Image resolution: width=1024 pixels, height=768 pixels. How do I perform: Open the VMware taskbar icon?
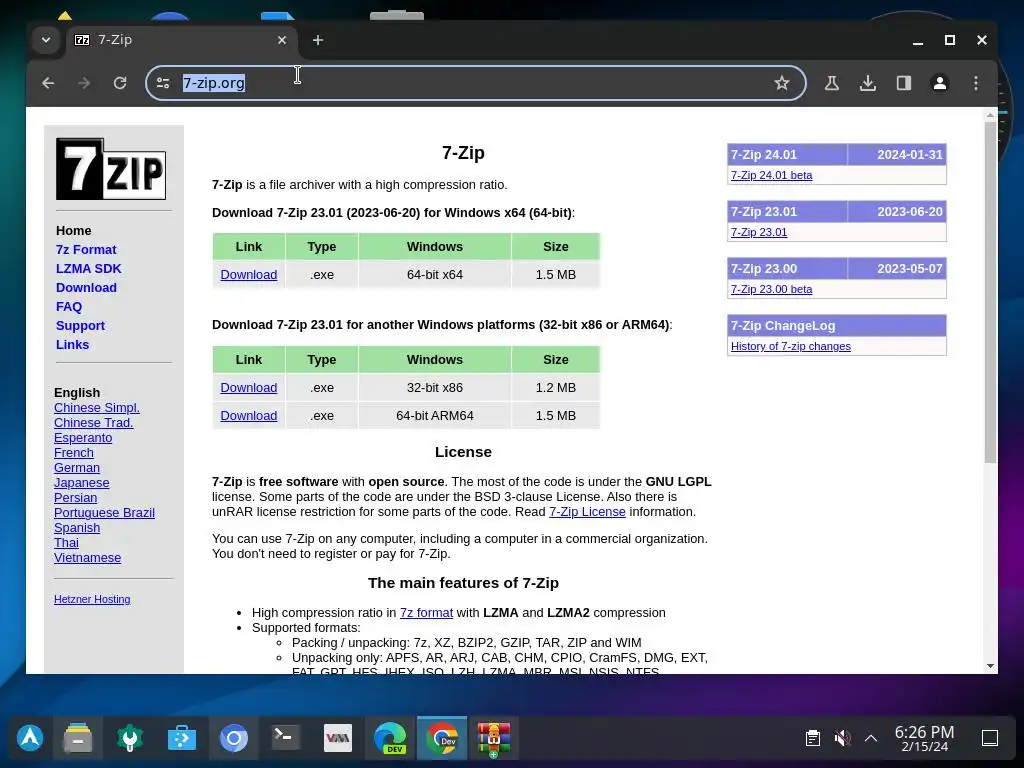tap(338, 738)
